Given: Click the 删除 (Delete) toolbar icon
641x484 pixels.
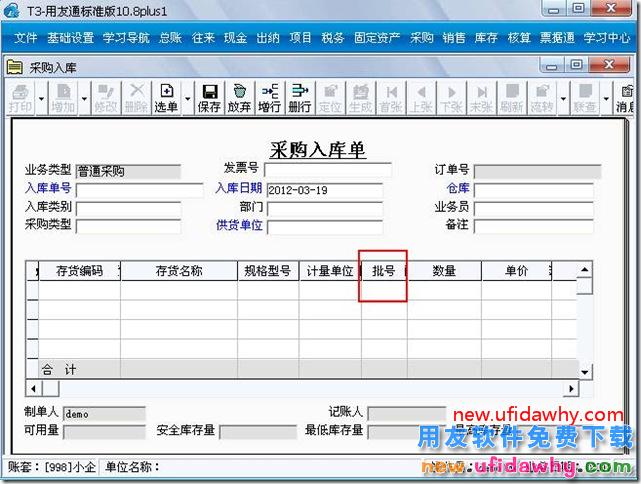Looking at the screenshot, I should pyautogui.click(x=136, y=98).
